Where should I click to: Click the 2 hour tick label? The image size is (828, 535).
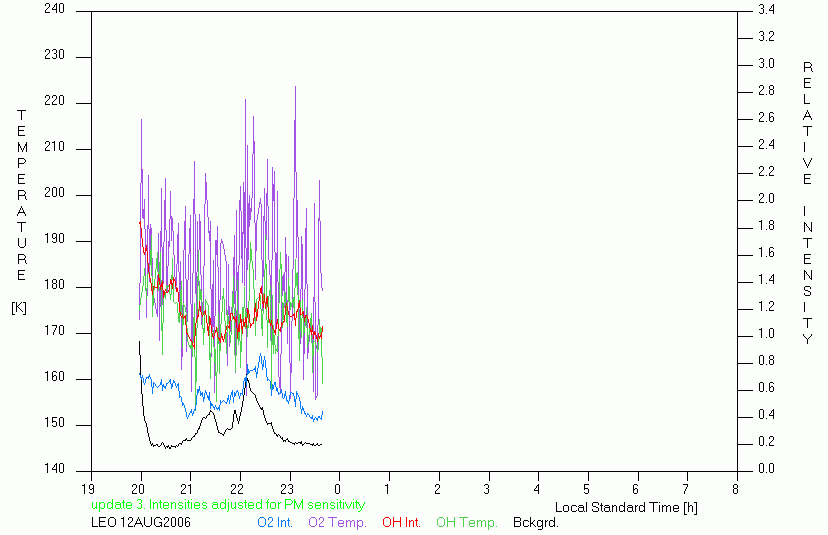tap(437, 489)
